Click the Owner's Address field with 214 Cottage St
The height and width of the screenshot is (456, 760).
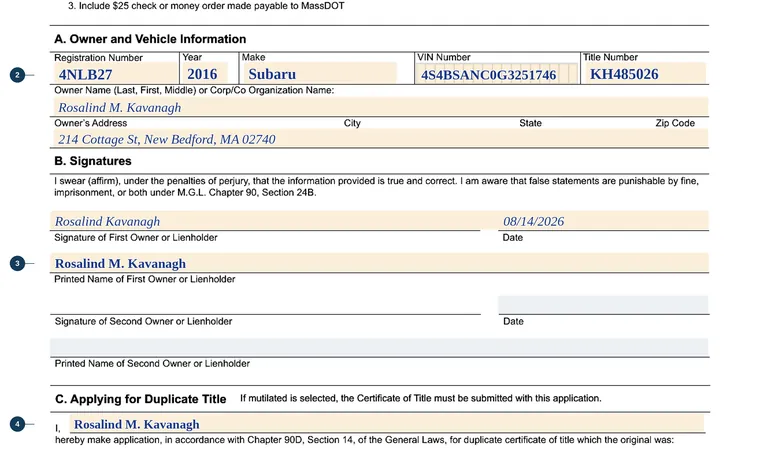[x=379, y=139]
